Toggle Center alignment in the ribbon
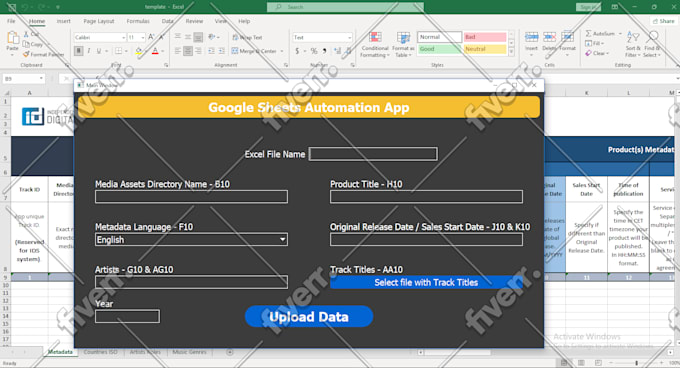The width and height of the screenshot is (680, 368). click(x=188, y=51)
